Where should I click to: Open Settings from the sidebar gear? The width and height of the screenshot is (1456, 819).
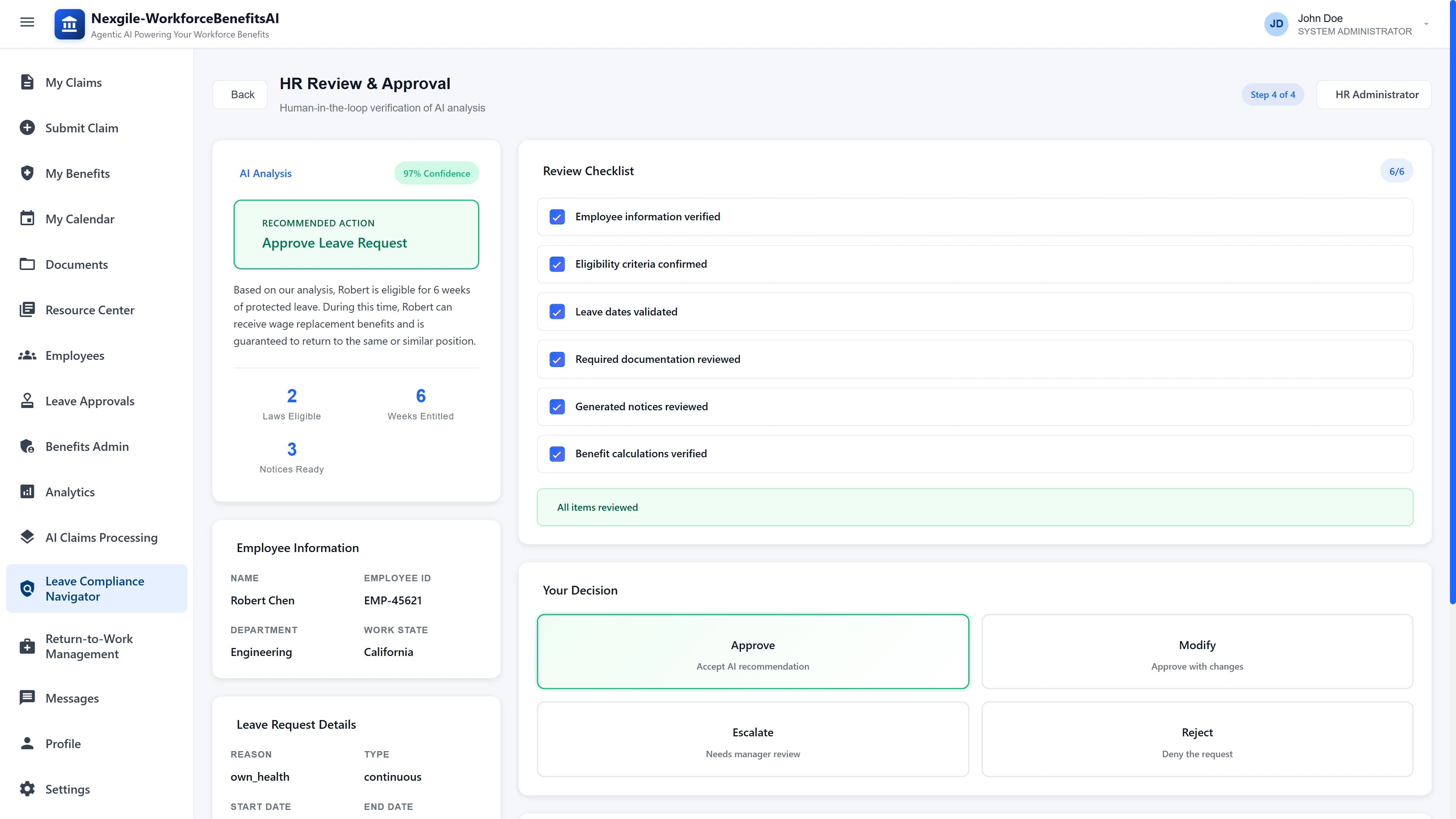(x=27, y=789)
